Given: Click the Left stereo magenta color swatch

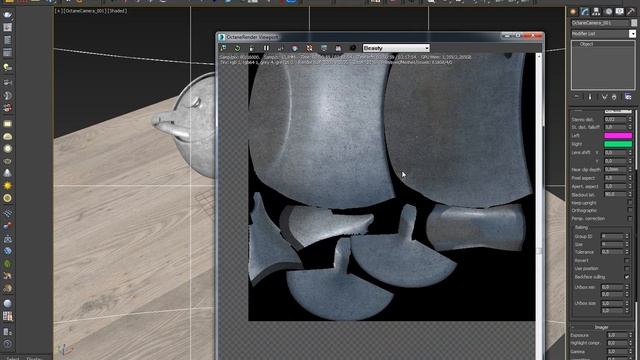Looking at the screenshot, I should pos(618,136).
